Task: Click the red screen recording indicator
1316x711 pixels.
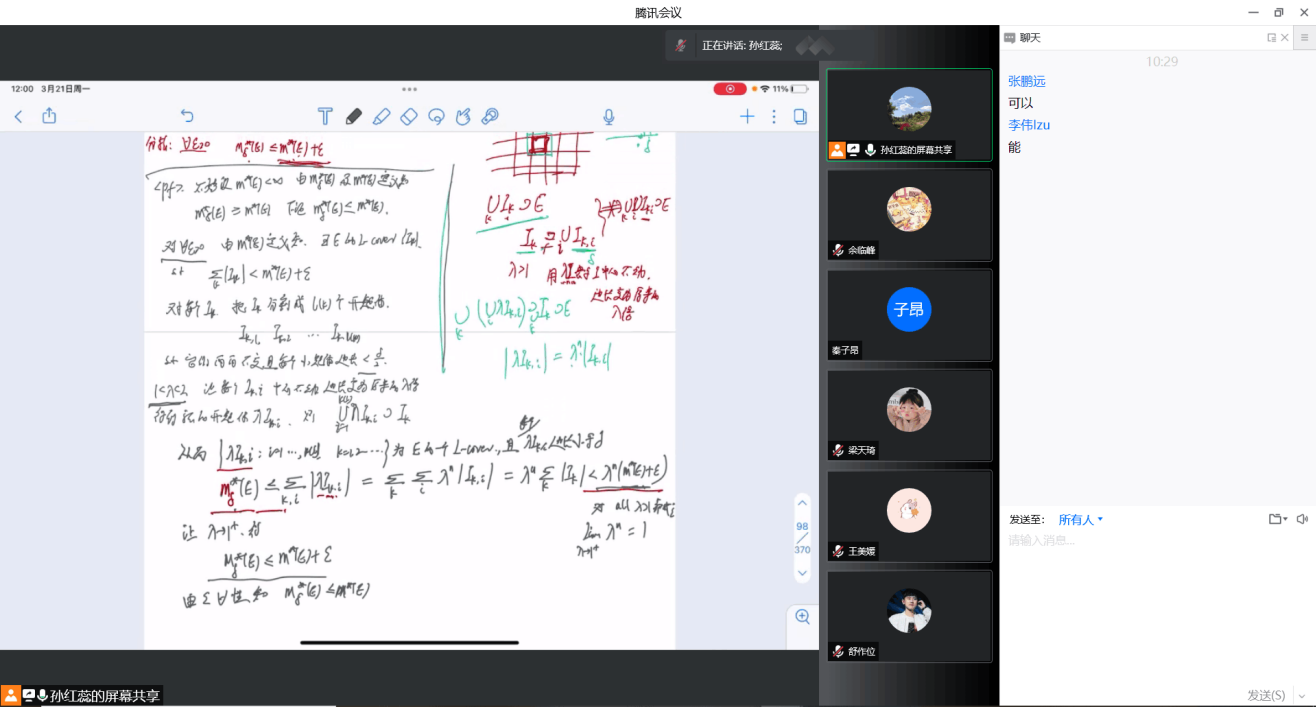Action: pyautogui.click(x=729, y=89)
